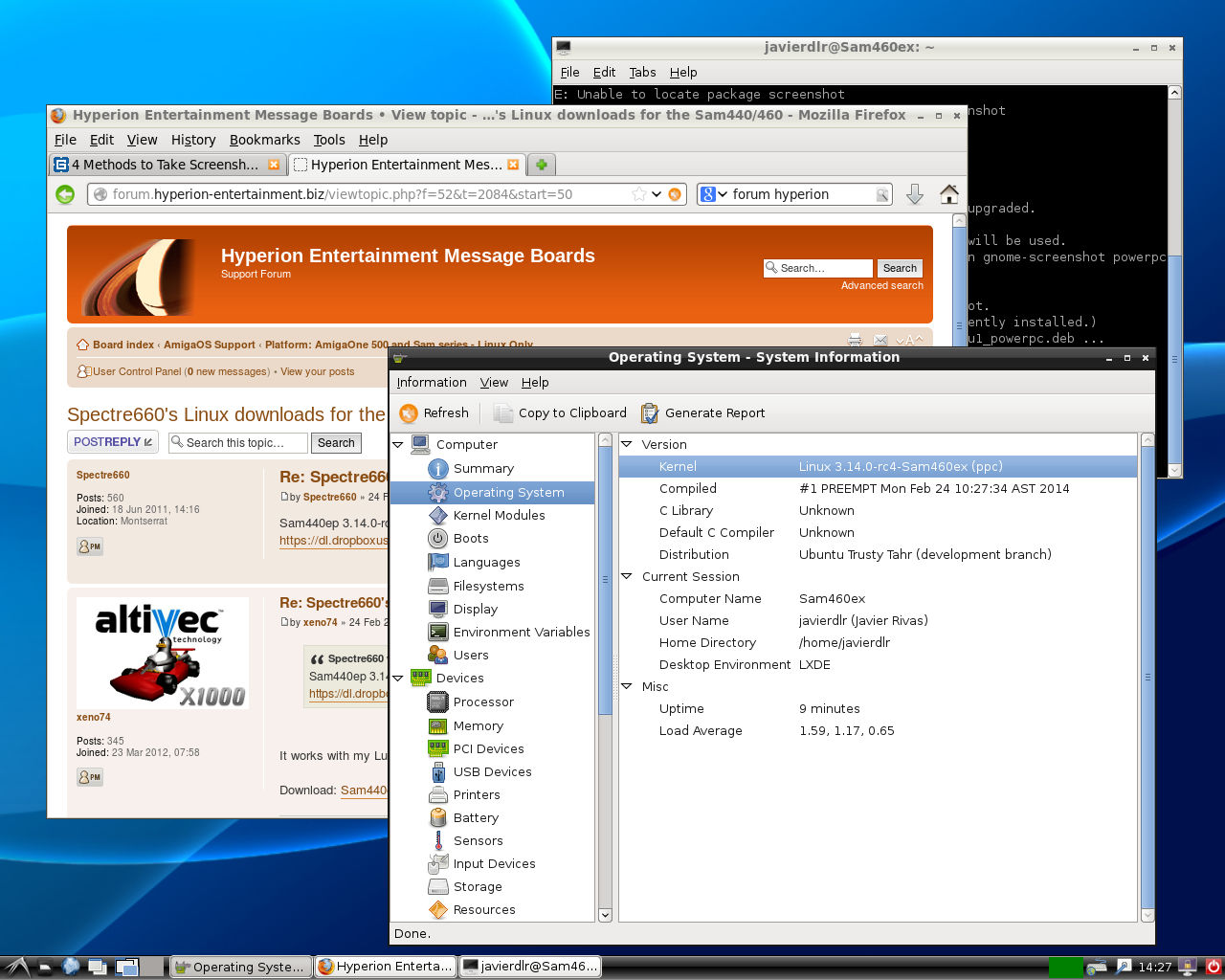Click the Refresh toolbar icon
Viewport: 1225px width, 980px height.
pos(410,413)
